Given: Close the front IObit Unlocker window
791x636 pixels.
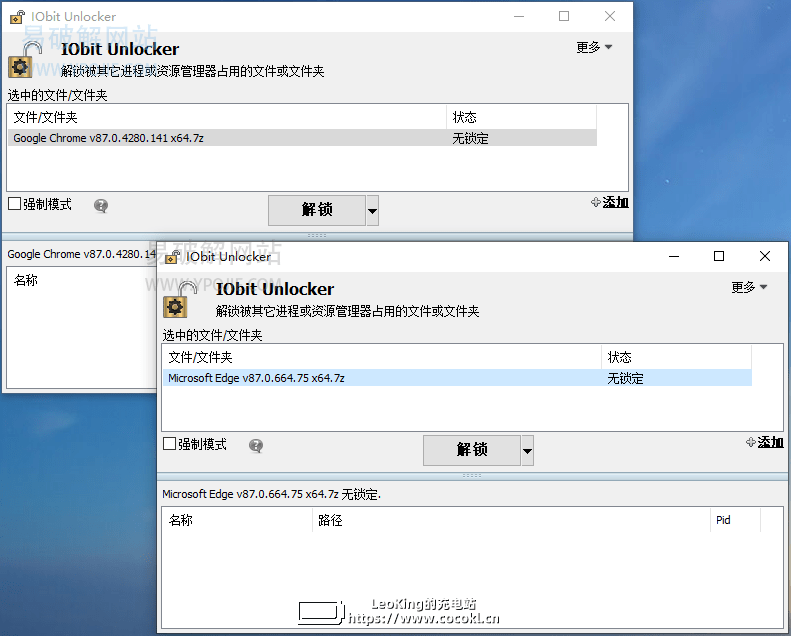Looking at the screenshot, I should pos(765,256).
